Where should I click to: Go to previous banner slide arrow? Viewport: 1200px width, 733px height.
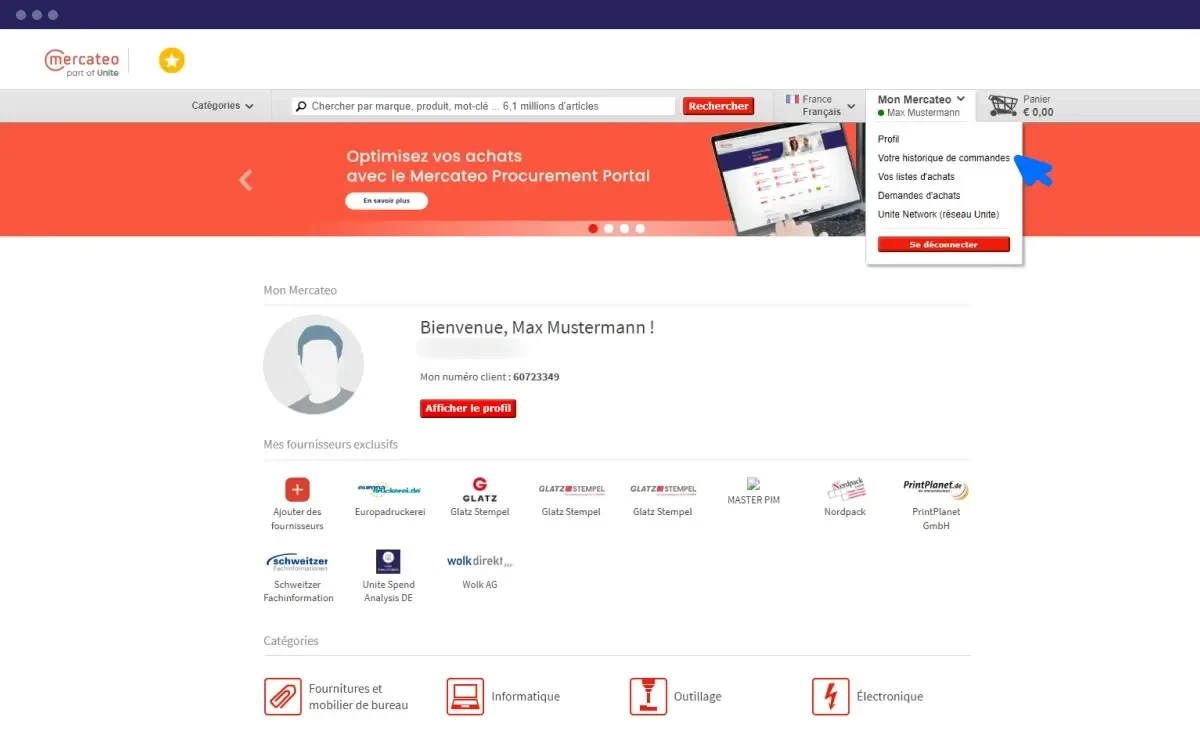[246, 180]
